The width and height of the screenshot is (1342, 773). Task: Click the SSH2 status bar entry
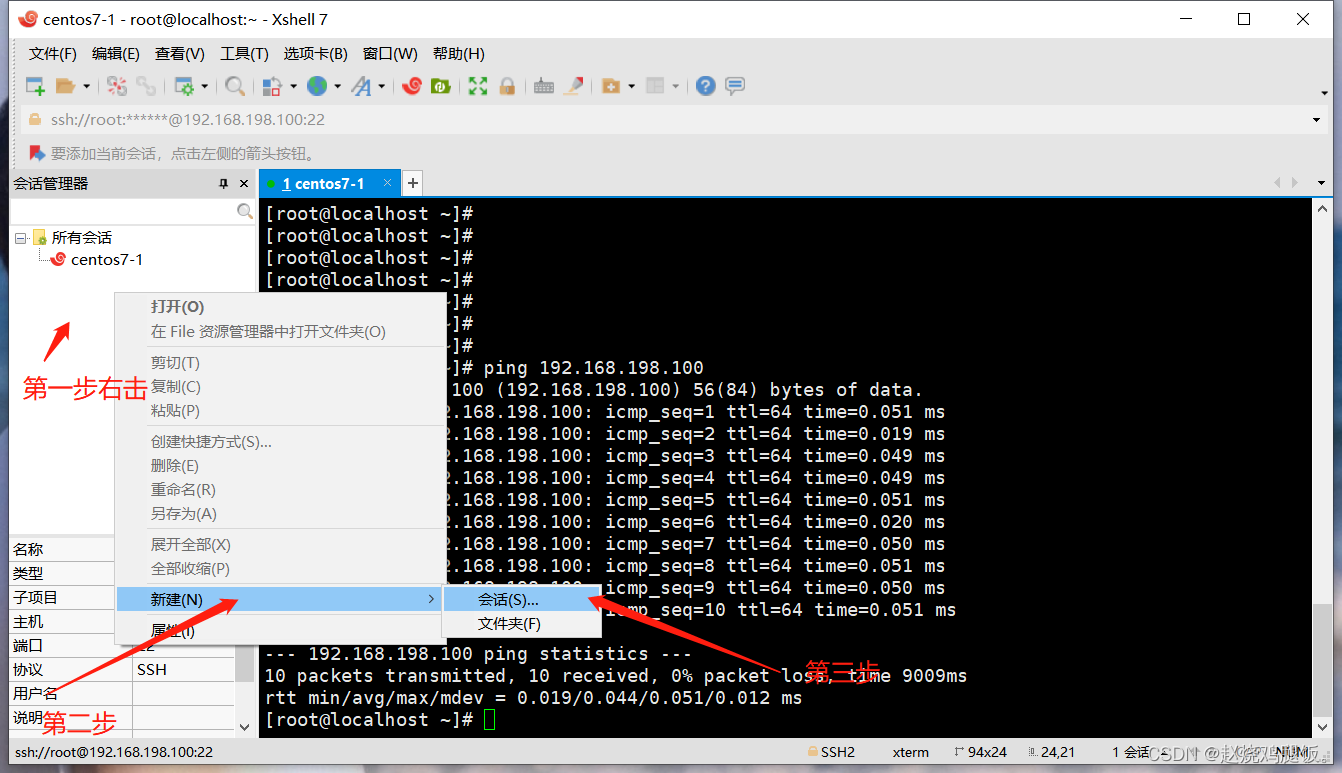pyautogui.click(x=831, y=752)
